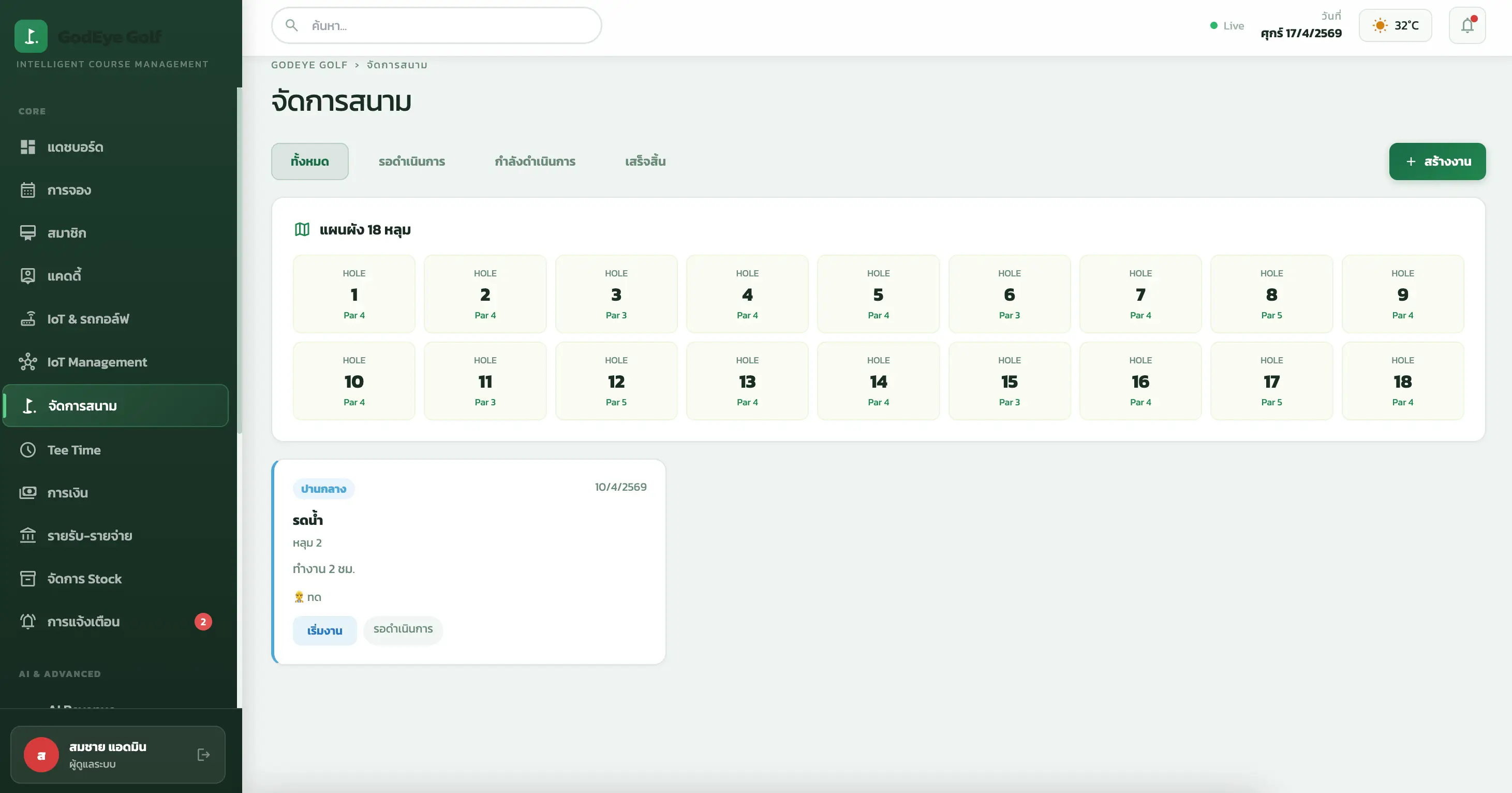Select the Hole 13 card
Image resolution: width=1512 pixels, height=793 pixels.
tap(747, 381)
